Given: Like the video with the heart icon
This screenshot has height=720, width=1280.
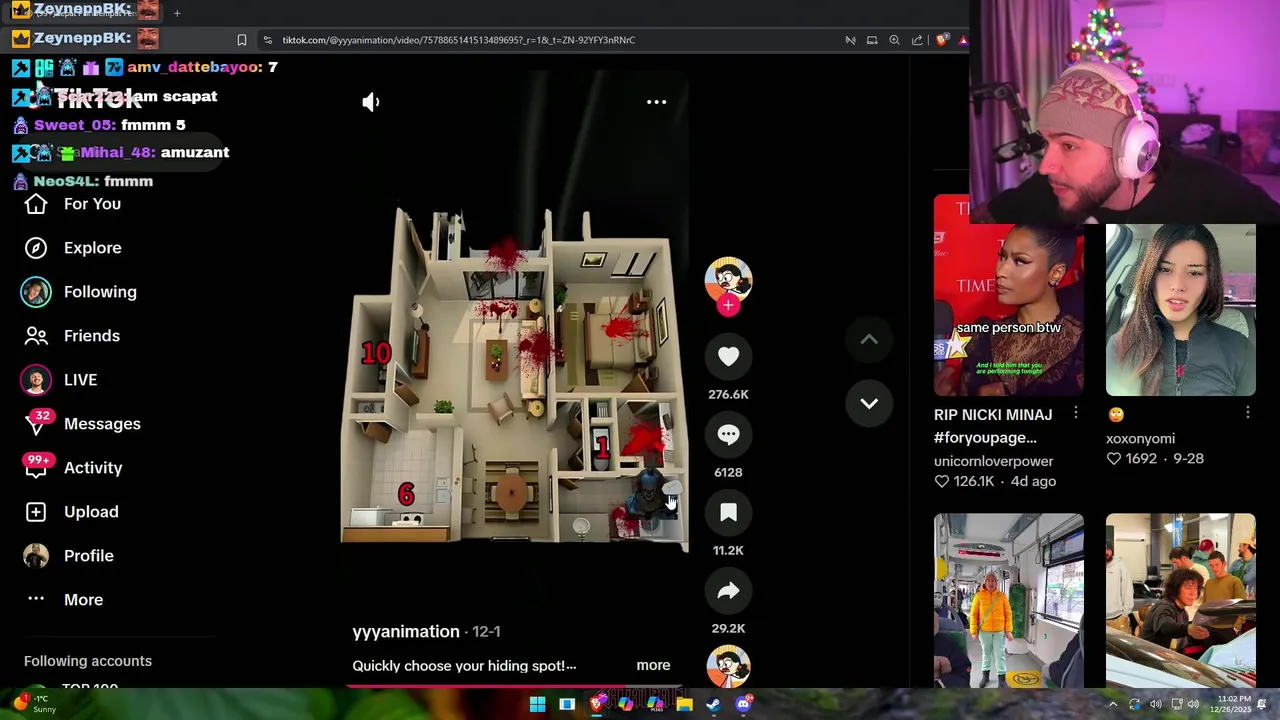Looking at the screenshot, I should [x=728, y=356].
